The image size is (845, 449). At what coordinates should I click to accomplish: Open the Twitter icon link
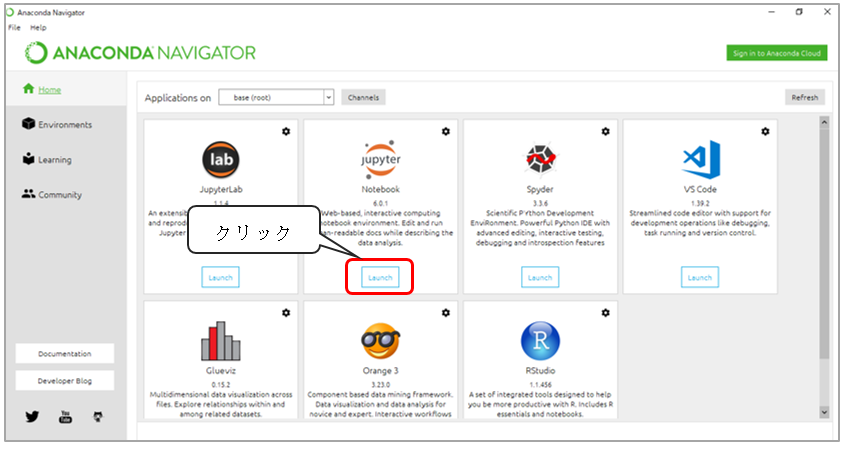32,416
